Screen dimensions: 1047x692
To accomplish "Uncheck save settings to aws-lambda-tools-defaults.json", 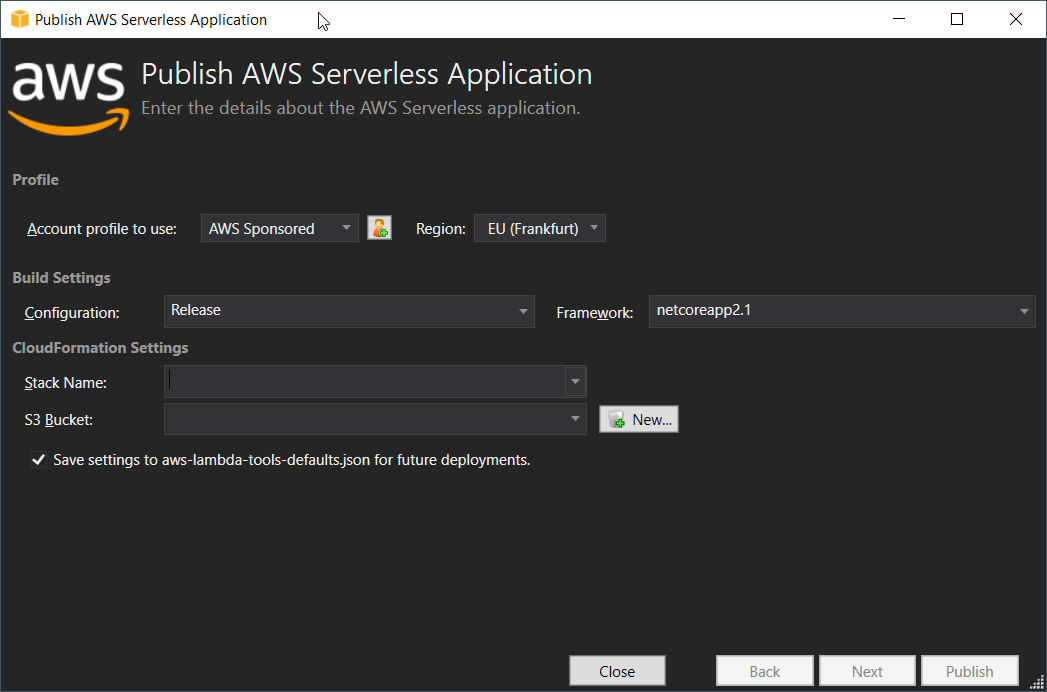I will click(38, 459).
